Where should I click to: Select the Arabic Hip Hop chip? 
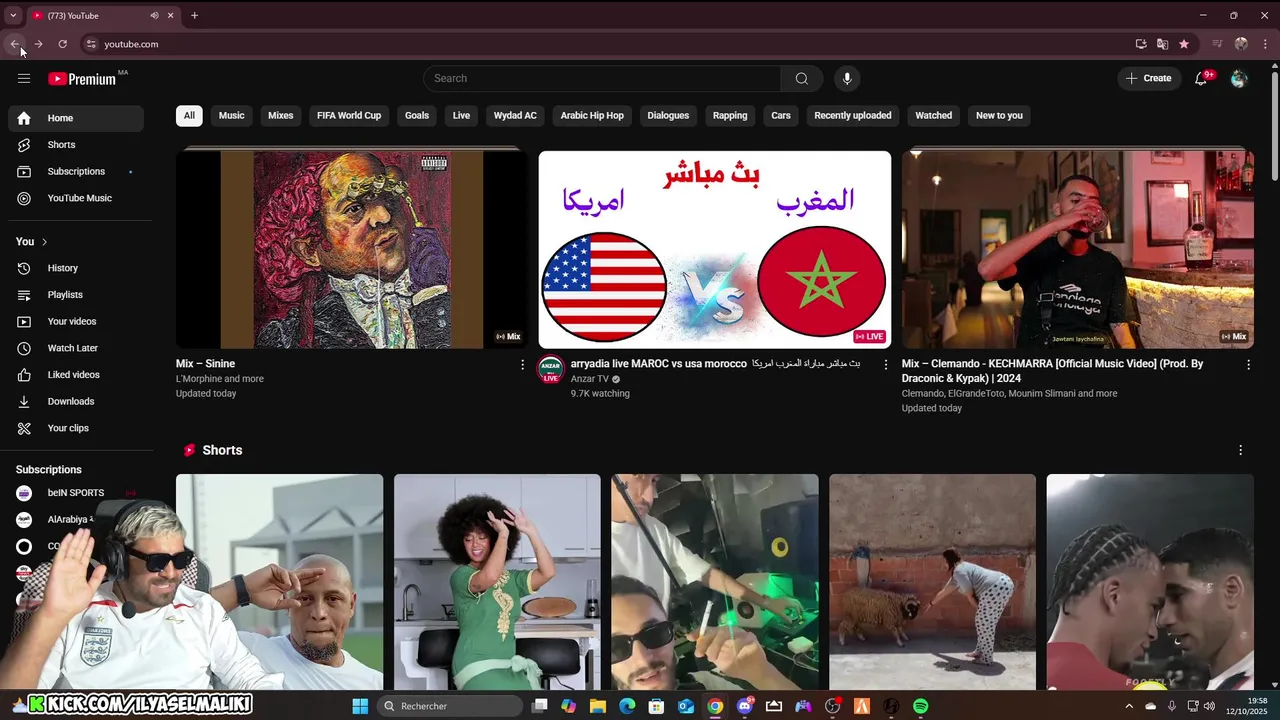(x=592, y=115)
